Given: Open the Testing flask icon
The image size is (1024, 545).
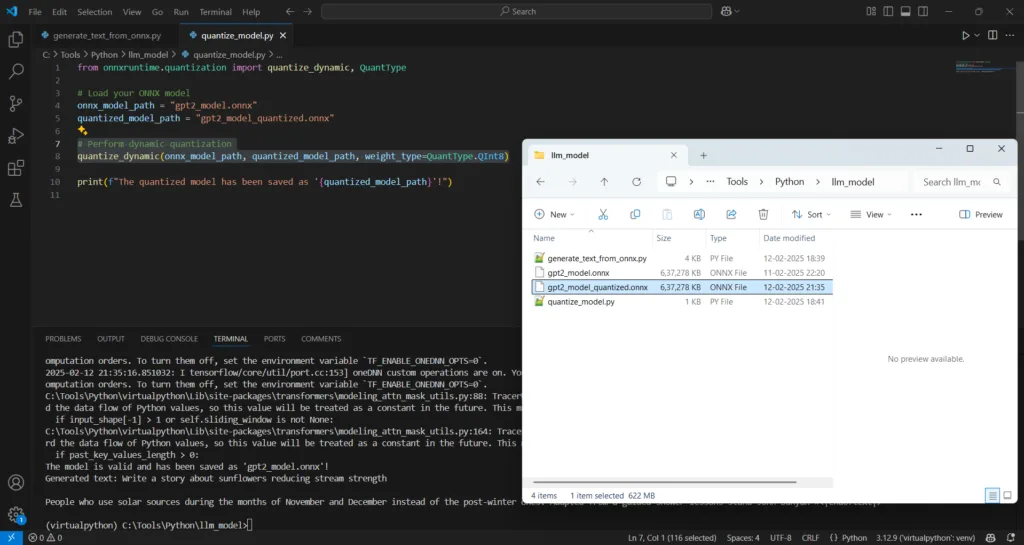Looking at the screenshot, I should coord(16,200).
